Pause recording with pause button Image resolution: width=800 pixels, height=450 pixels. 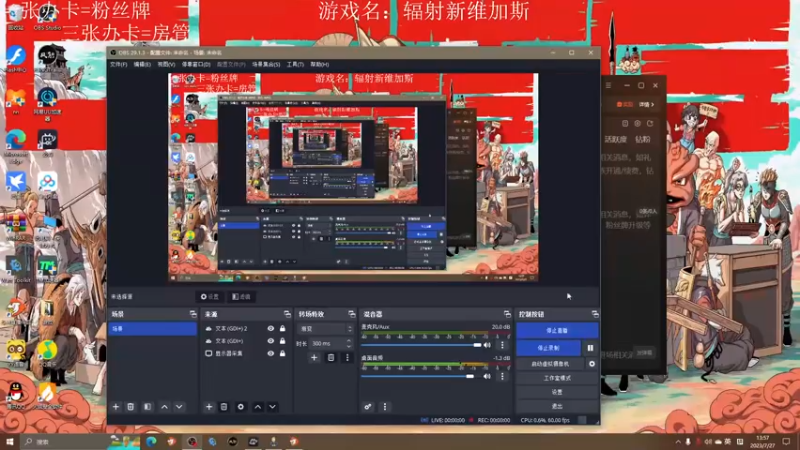[x=590, y=348]
